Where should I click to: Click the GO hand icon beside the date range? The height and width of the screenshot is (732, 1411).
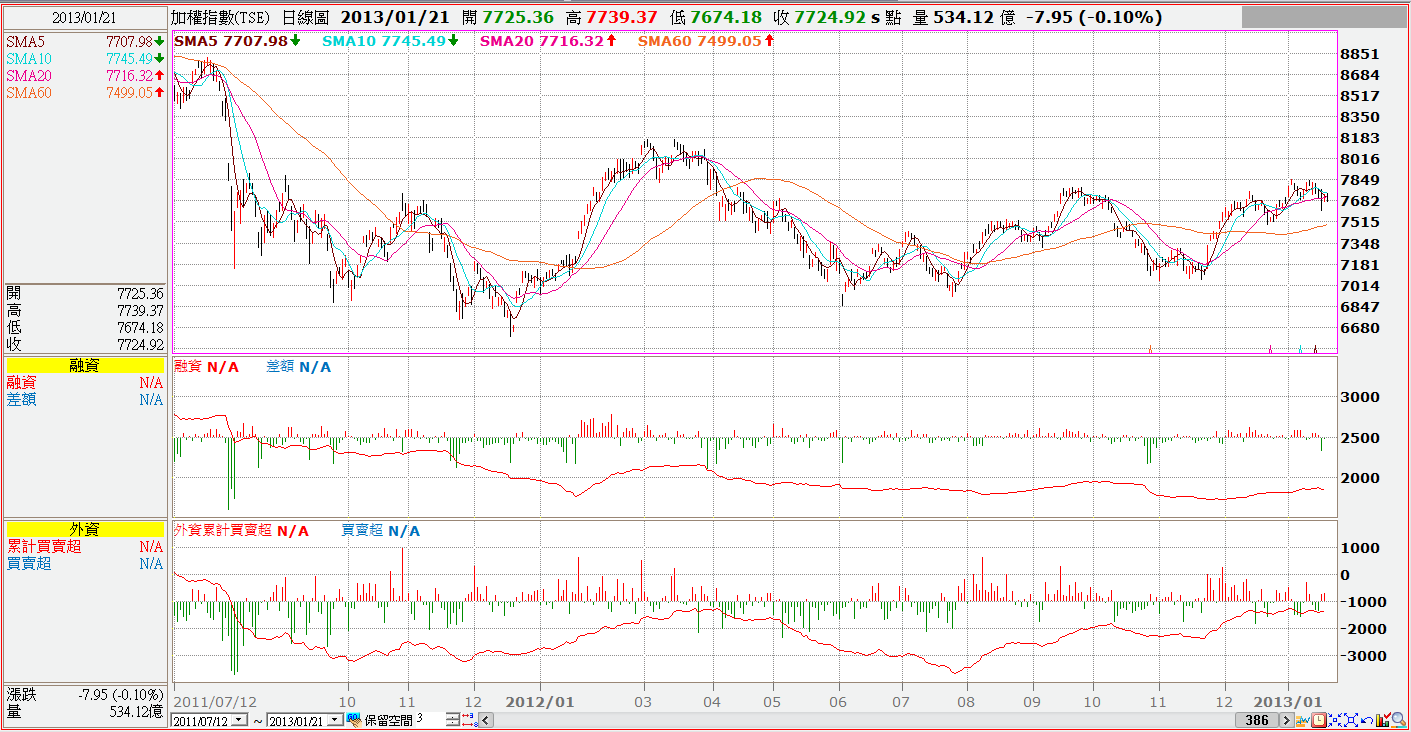pos(353,720)
